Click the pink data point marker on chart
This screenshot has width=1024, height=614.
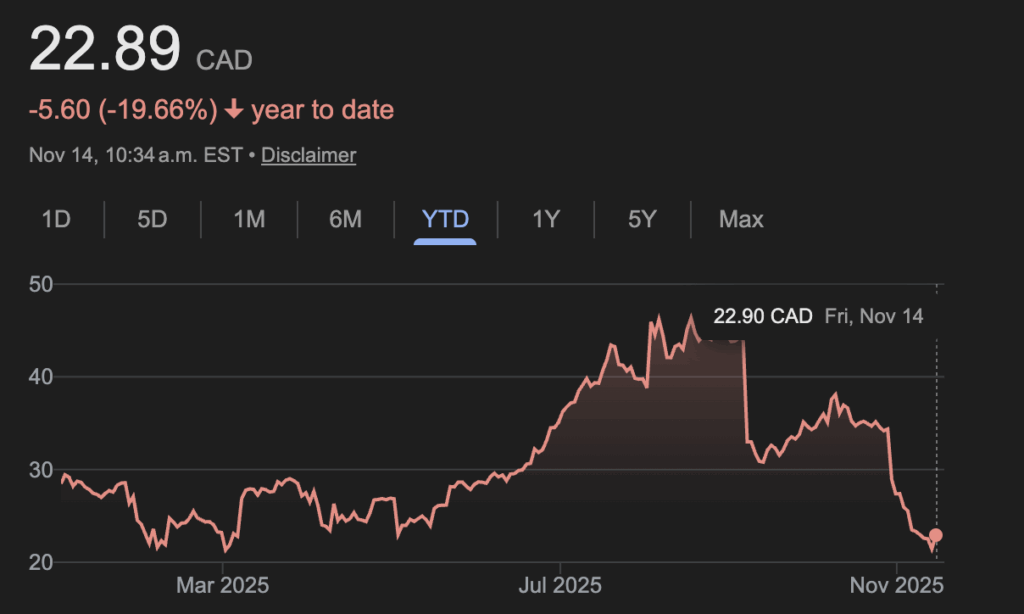(x=936, y=536)
